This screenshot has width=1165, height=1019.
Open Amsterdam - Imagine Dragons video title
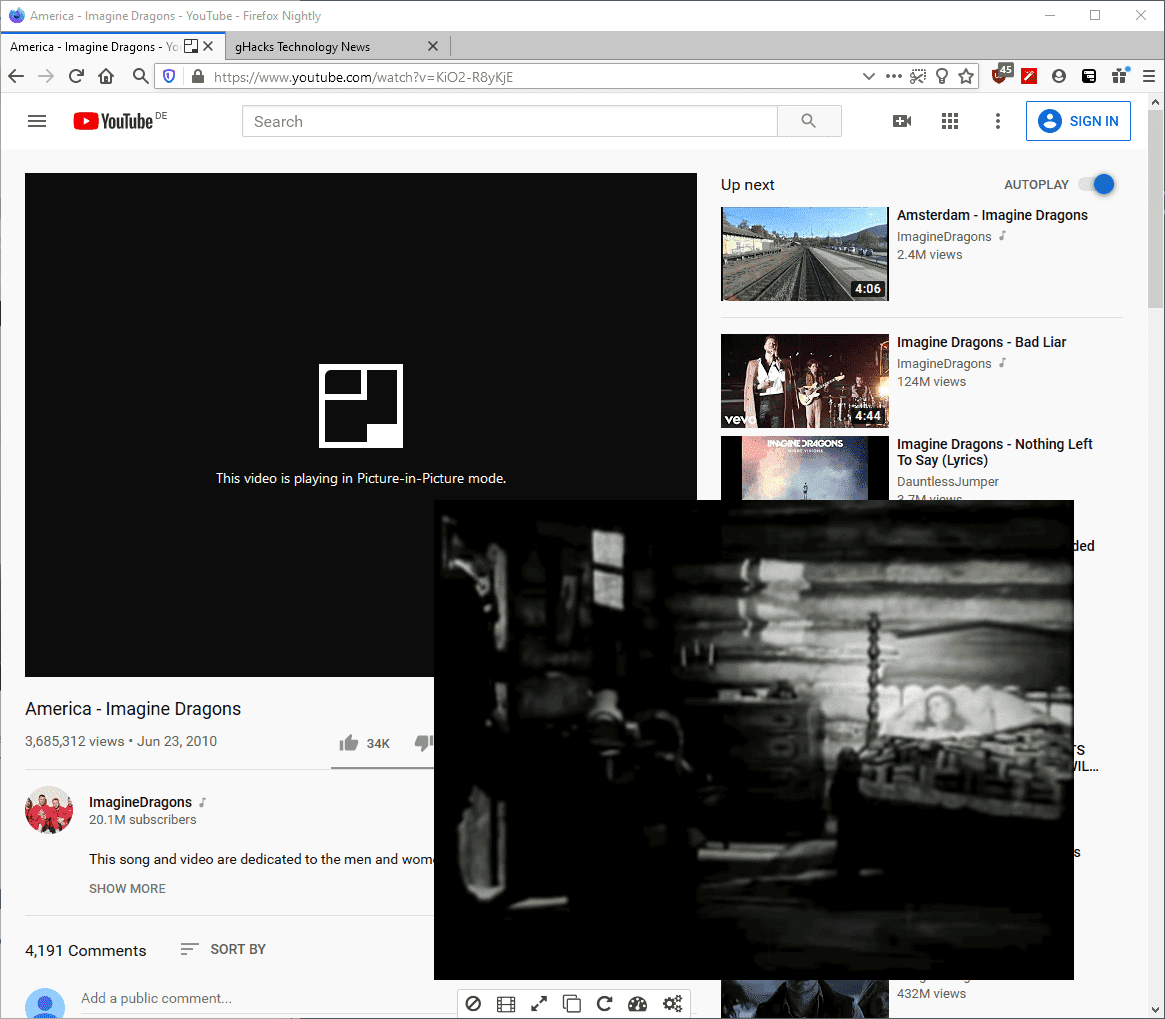[x=992, y=215]
